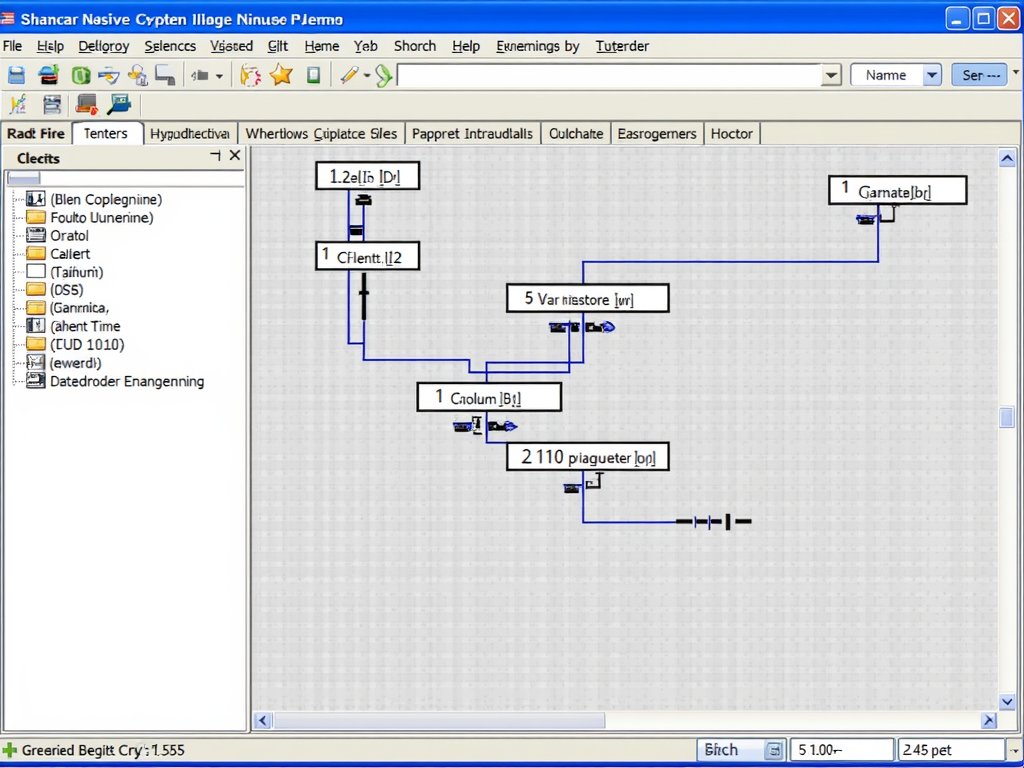The height and width of the screenshot is (768, 1024).
Task: Click the Ser --- button
Action: (980, 75)
